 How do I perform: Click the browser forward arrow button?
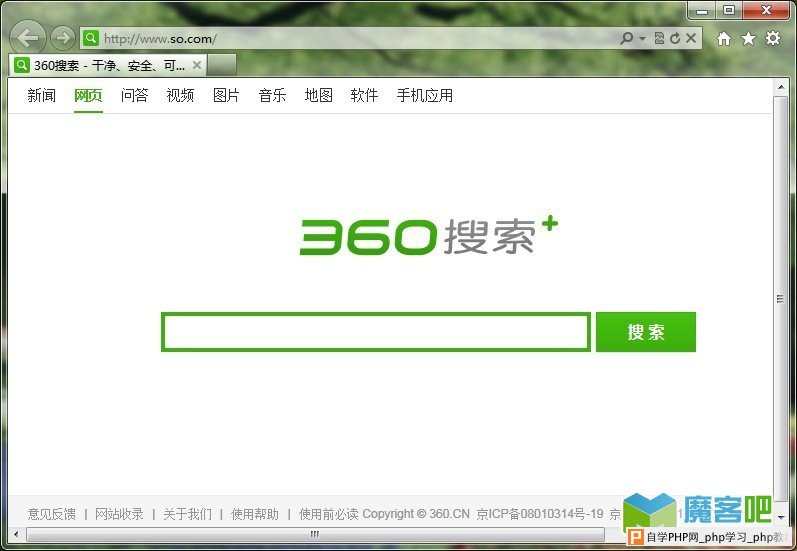point(63,38)
